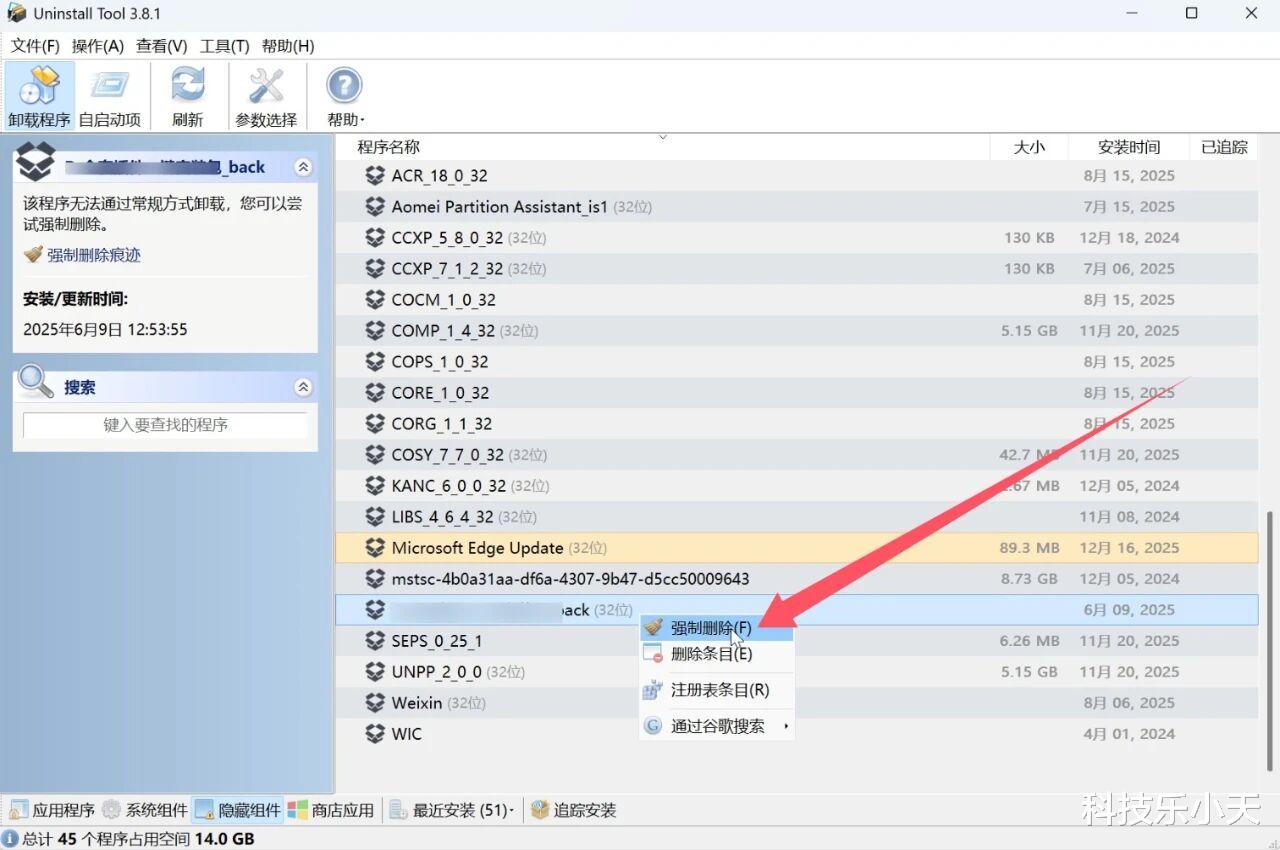Click the 6.26 MB size cell

[1029, 641]
